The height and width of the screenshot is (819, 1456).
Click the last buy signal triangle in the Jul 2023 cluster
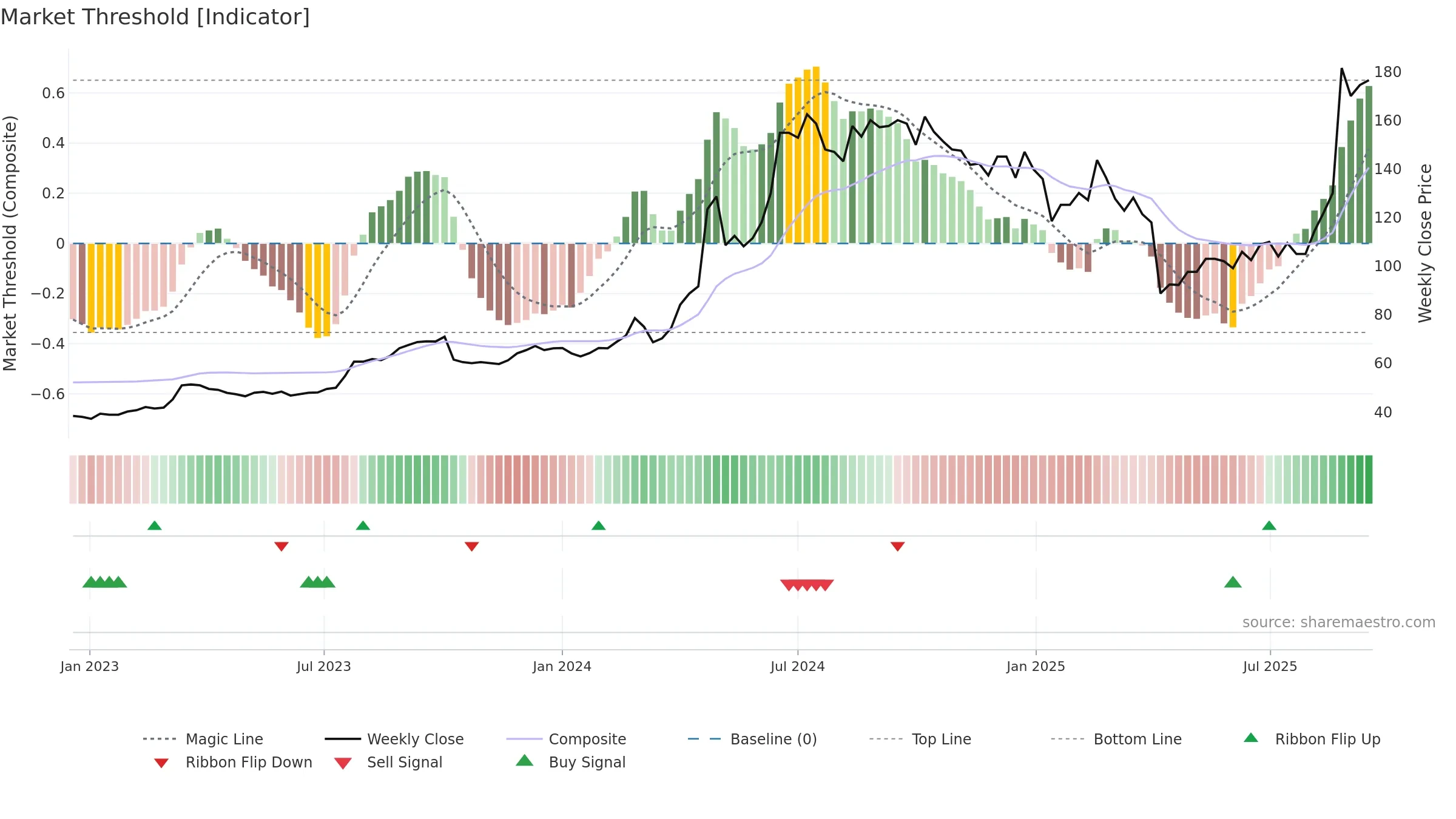click(x=327, y=582)
